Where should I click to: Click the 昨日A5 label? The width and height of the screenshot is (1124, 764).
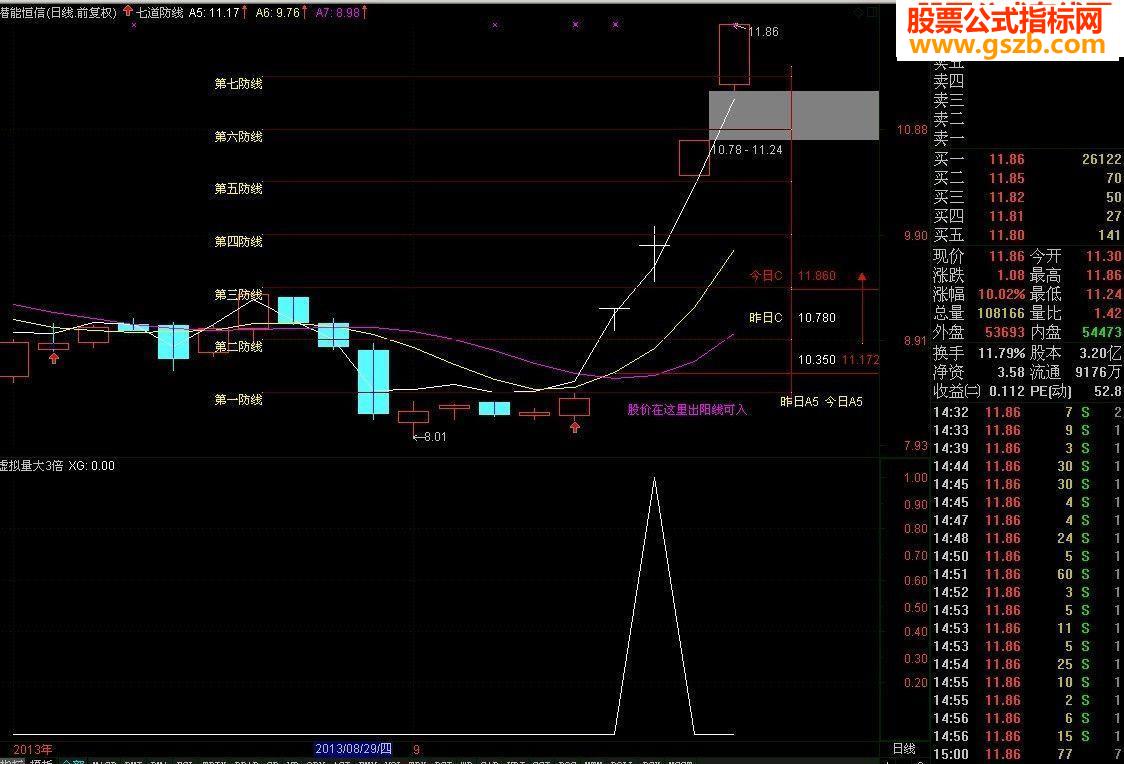click(x=799, y=402)
